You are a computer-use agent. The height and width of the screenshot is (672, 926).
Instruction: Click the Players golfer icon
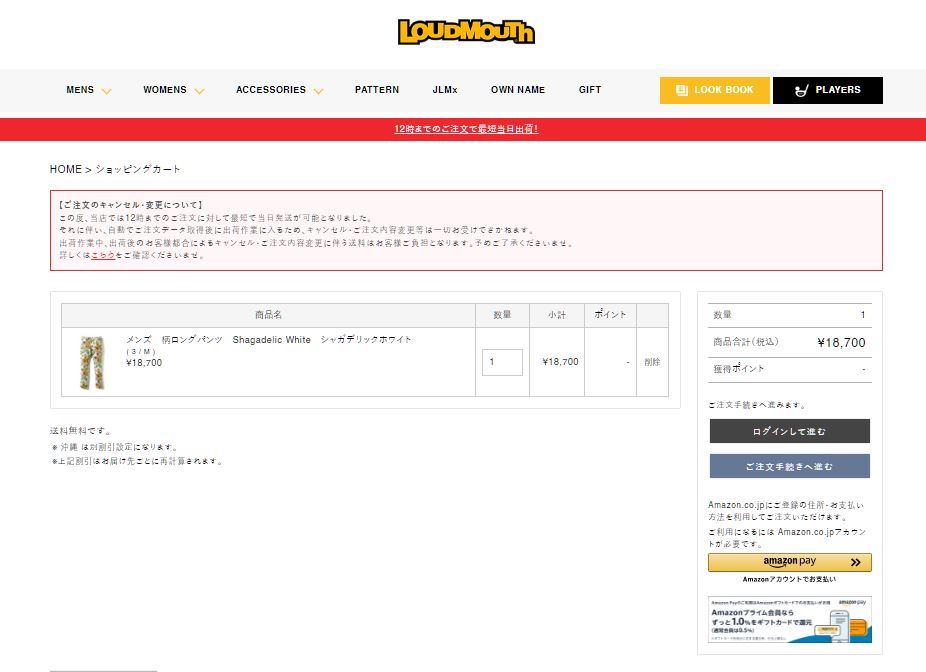[800, 90]
